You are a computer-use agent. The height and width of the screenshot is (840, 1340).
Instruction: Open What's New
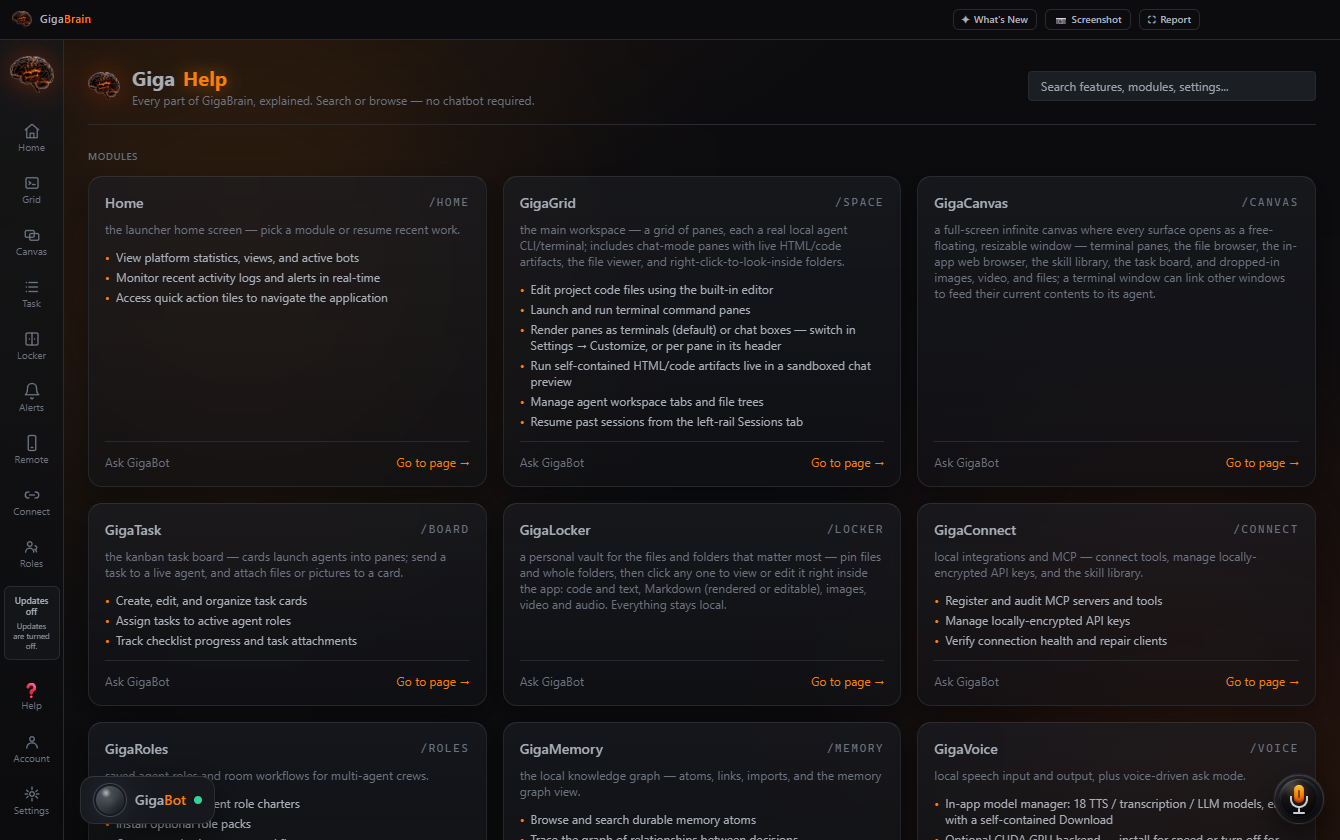tap(994, 19)
